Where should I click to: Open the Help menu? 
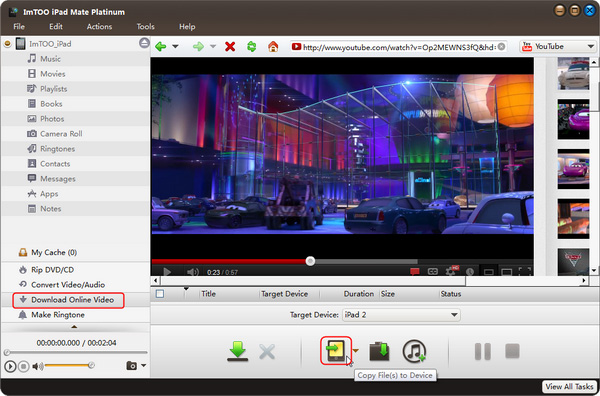tap(187, 27)
